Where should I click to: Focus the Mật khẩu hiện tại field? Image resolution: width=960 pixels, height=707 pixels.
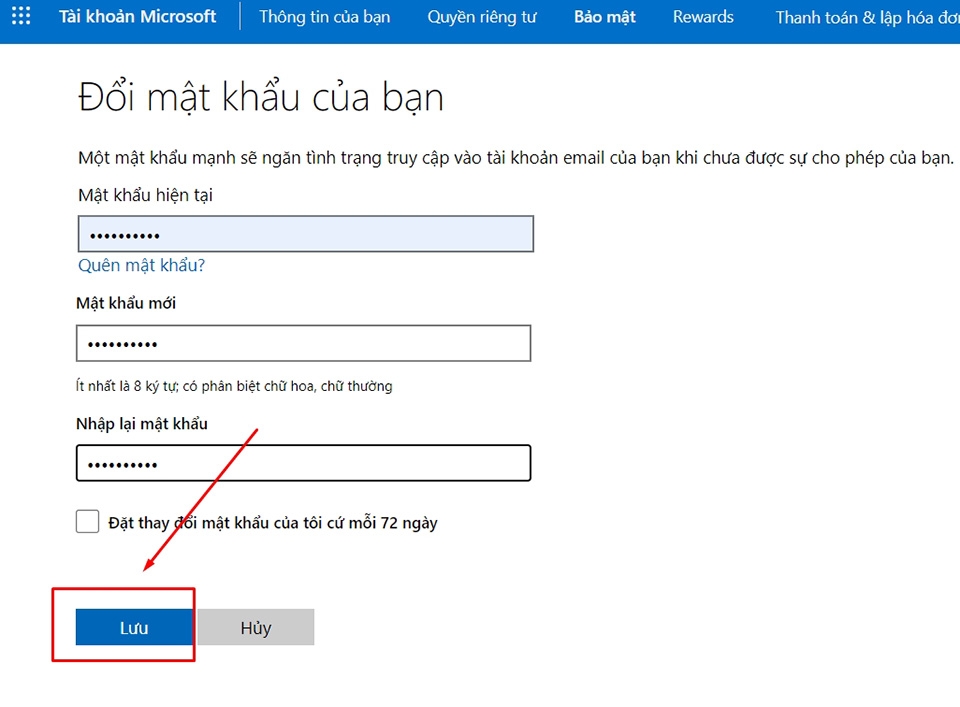click(x=306, y=234)
